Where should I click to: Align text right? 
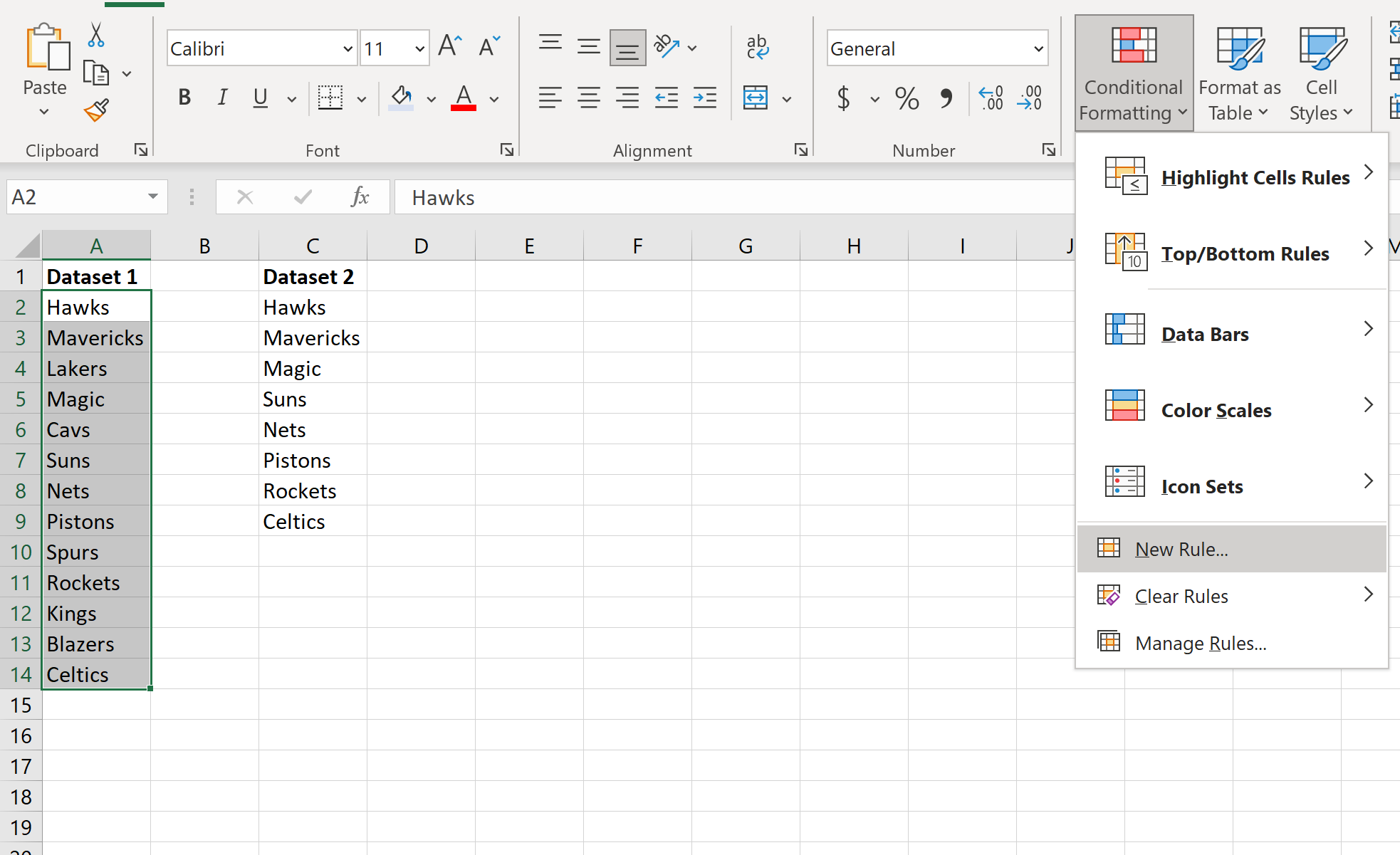(x=627, y=98)
